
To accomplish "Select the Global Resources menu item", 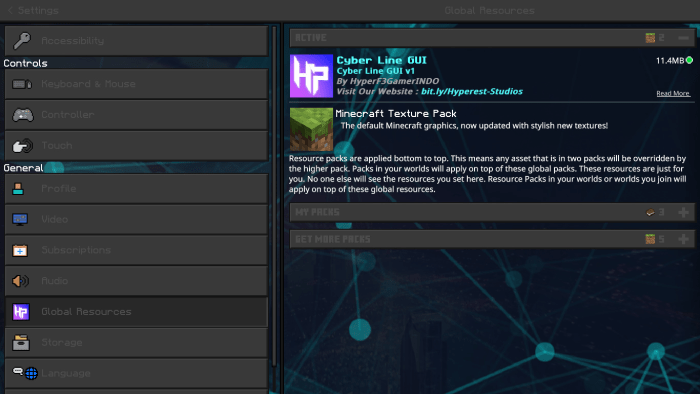I will pyautogui.click(x=136, y=311).
